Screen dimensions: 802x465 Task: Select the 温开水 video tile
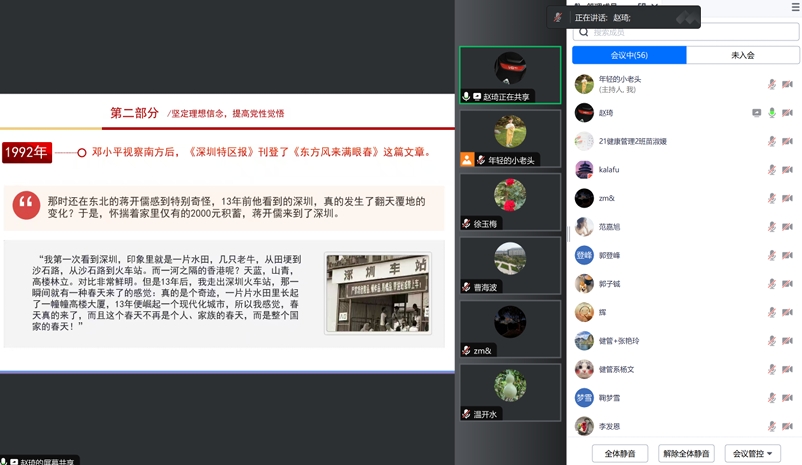(510, 392)
